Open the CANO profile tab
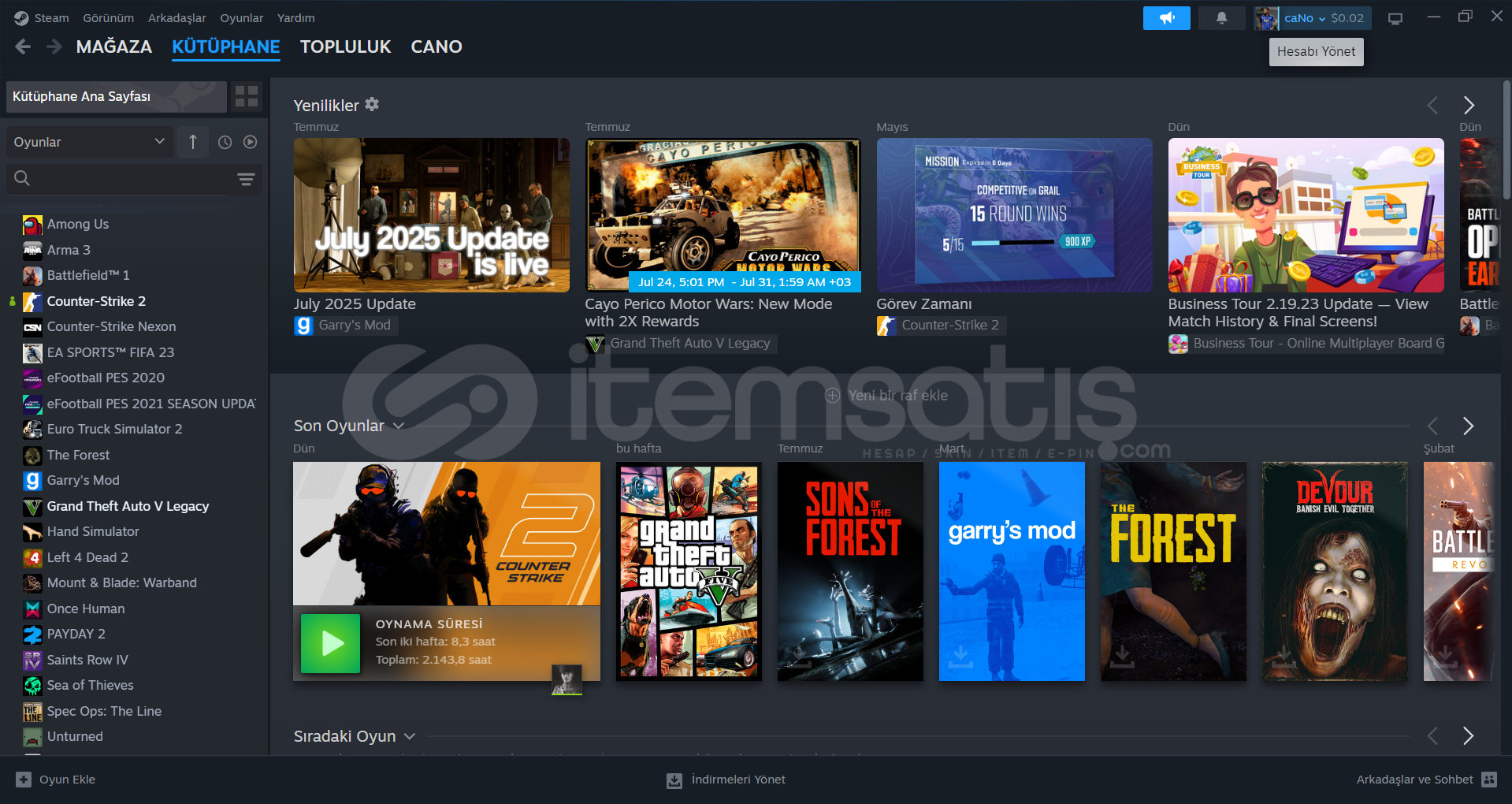This screenshot has width=1512, height=804. pyautogui.click(x=437, y=47)
